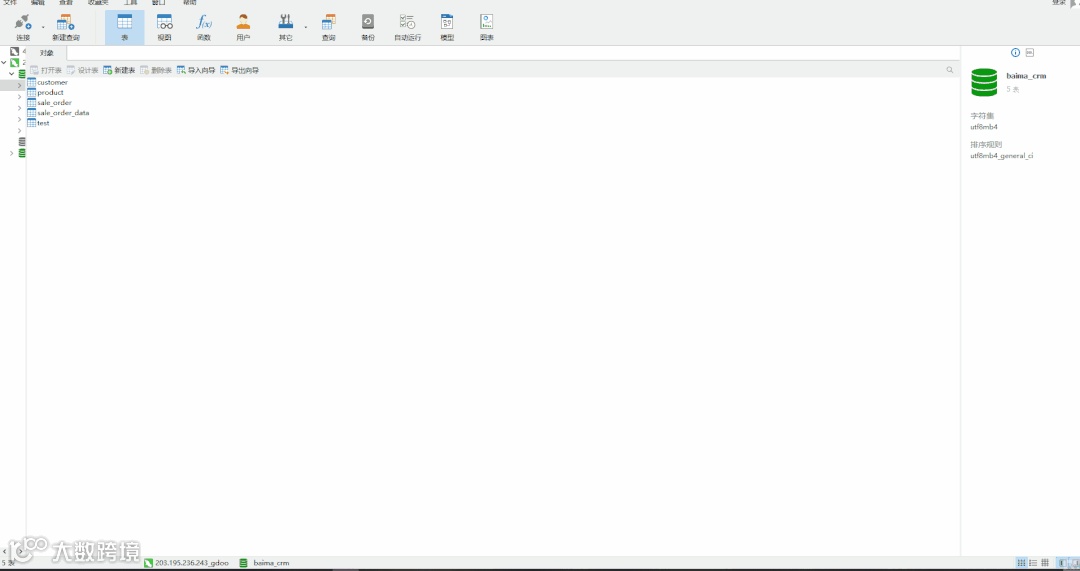Expand the bottom green database tree node
Image resolution: width=1080 pixels, height=571 pixels.
pos(12,153)
